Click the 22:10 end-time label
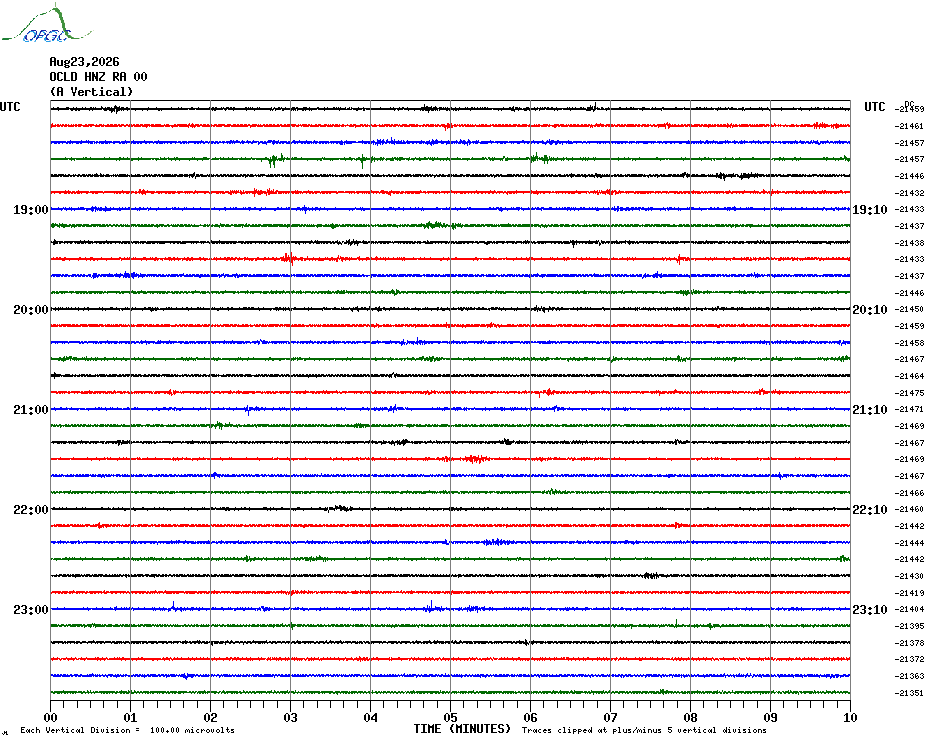 point(870,510)
